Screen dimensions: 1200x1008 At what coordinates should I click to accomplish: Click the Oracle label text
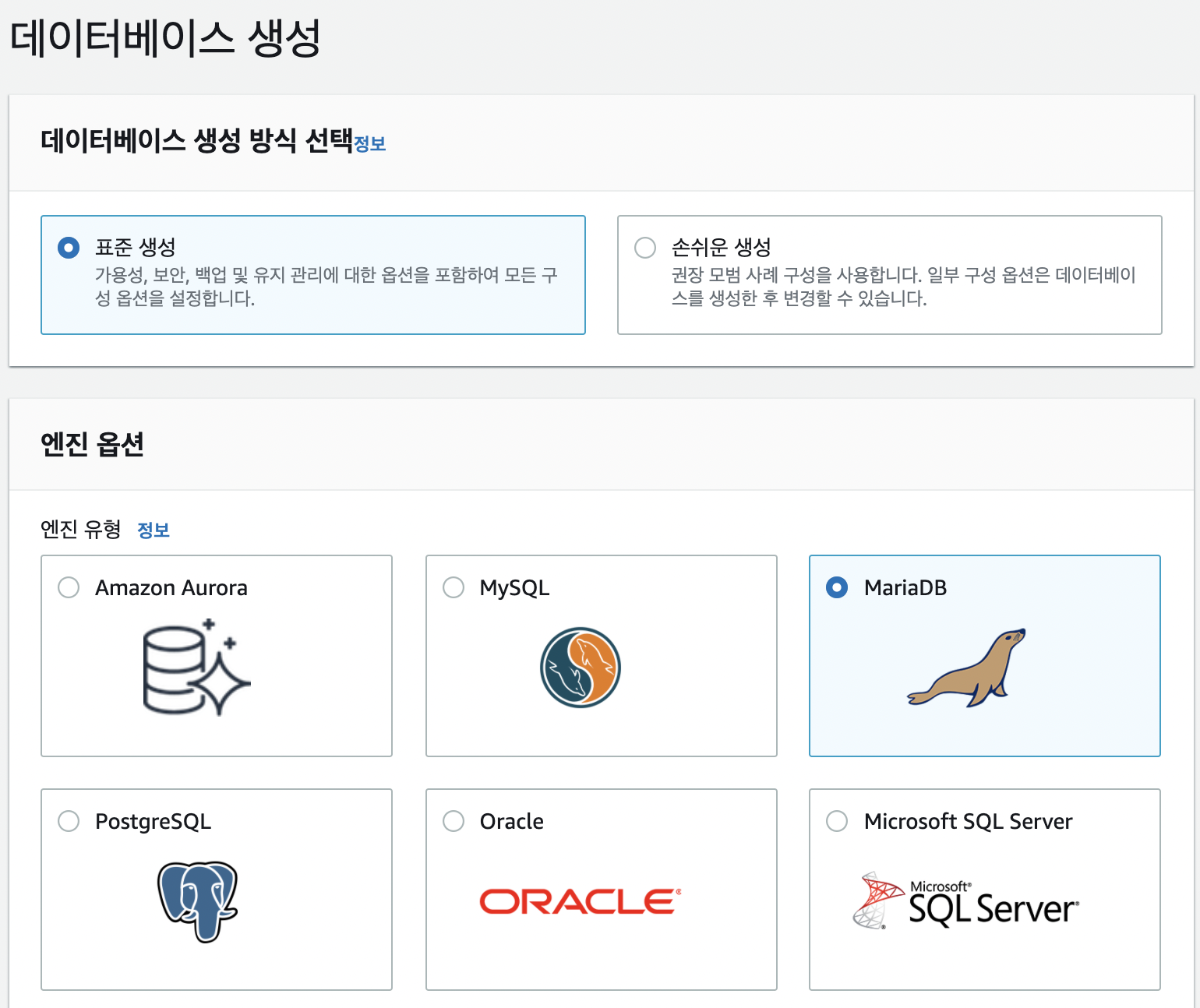tap(512, 821)
